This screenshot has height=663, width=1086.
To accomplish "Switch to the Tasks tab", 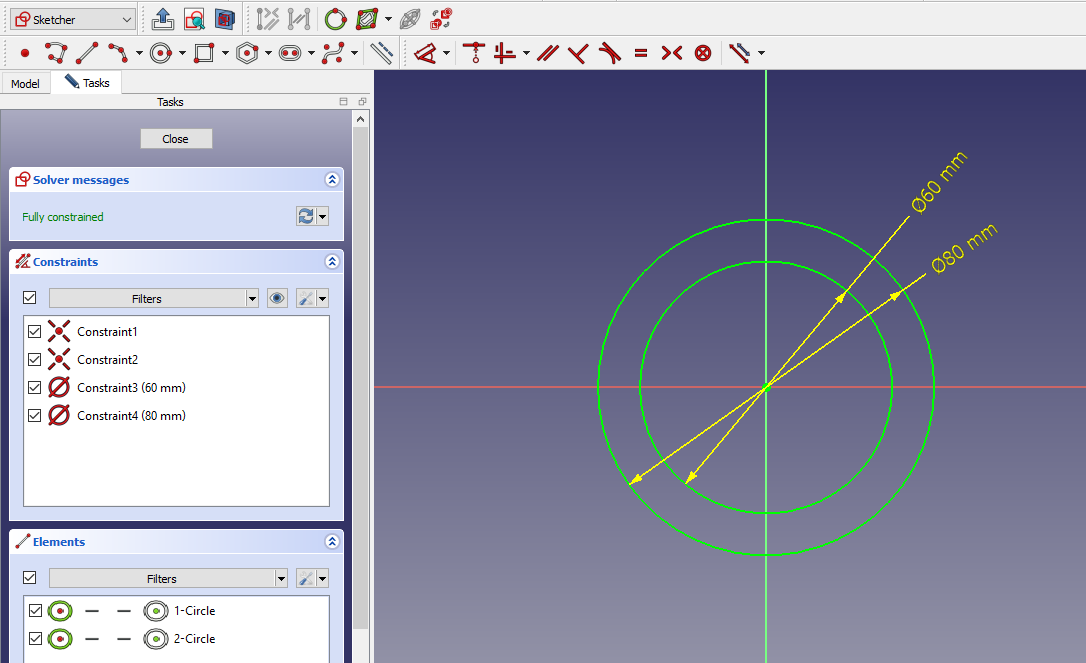I will coord(87,83).
